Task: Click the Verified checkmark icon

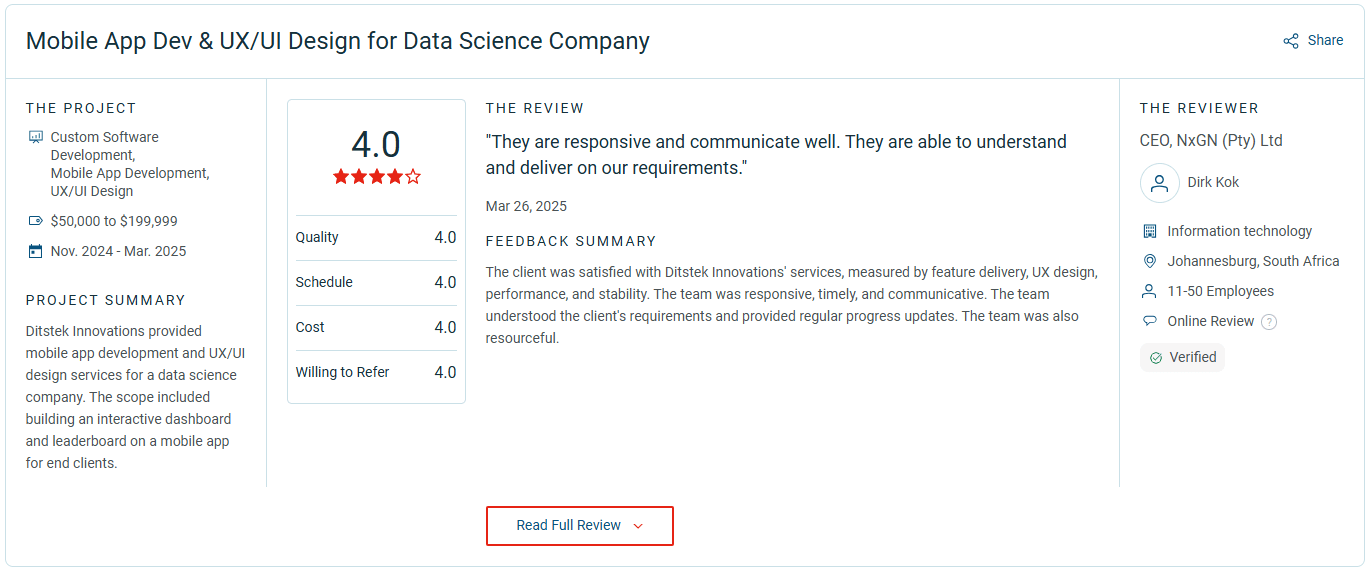Action: point(1156,358)
